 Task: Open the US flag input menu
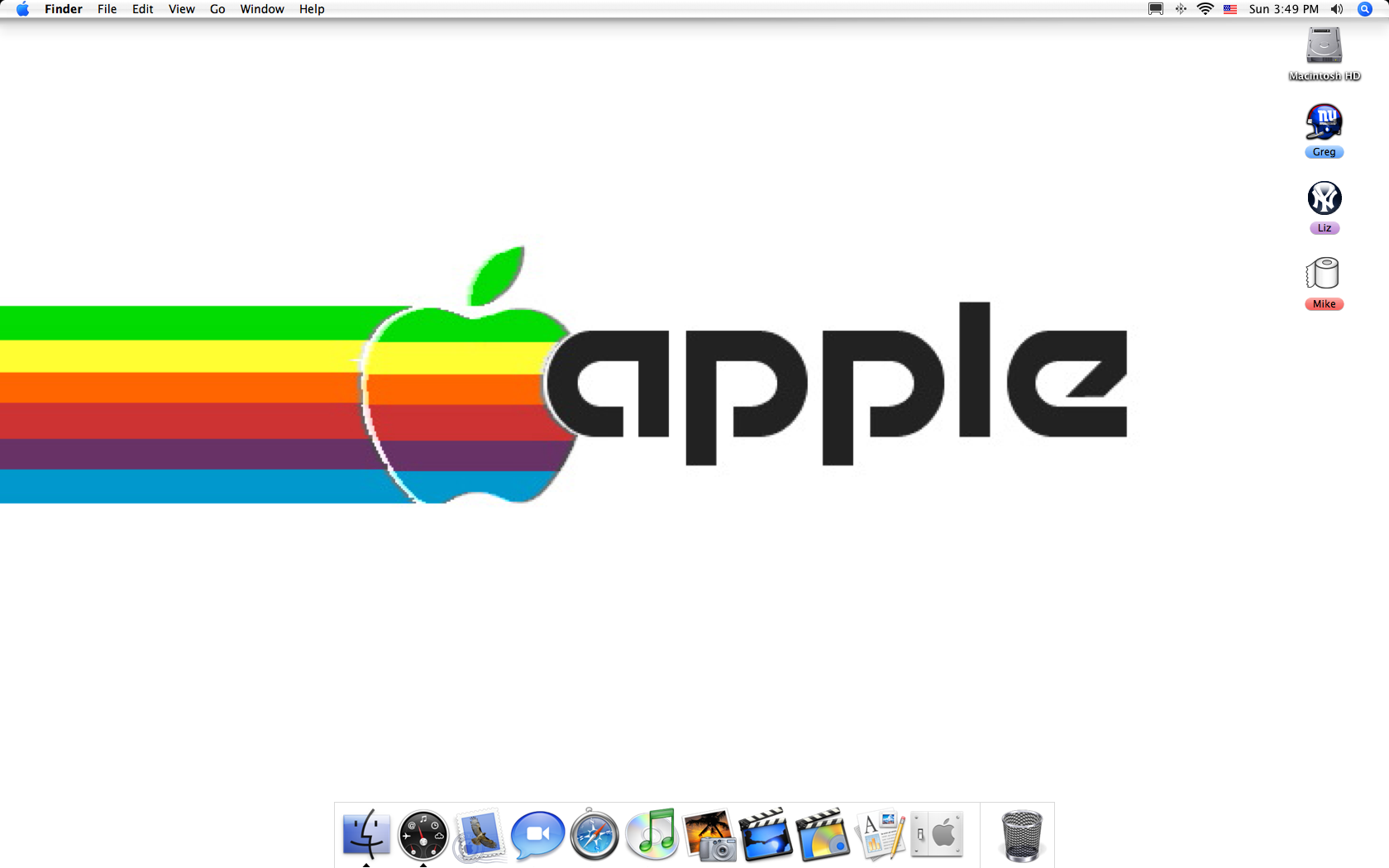pyautogui.click(x=1230, y=9)
